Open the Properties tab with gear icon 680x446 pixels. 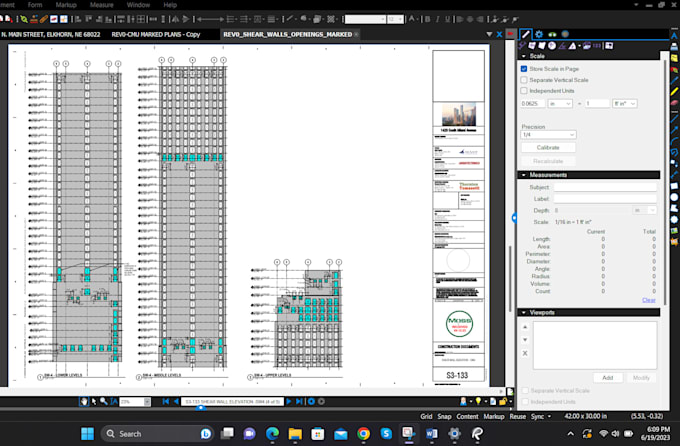pos(539,34)
